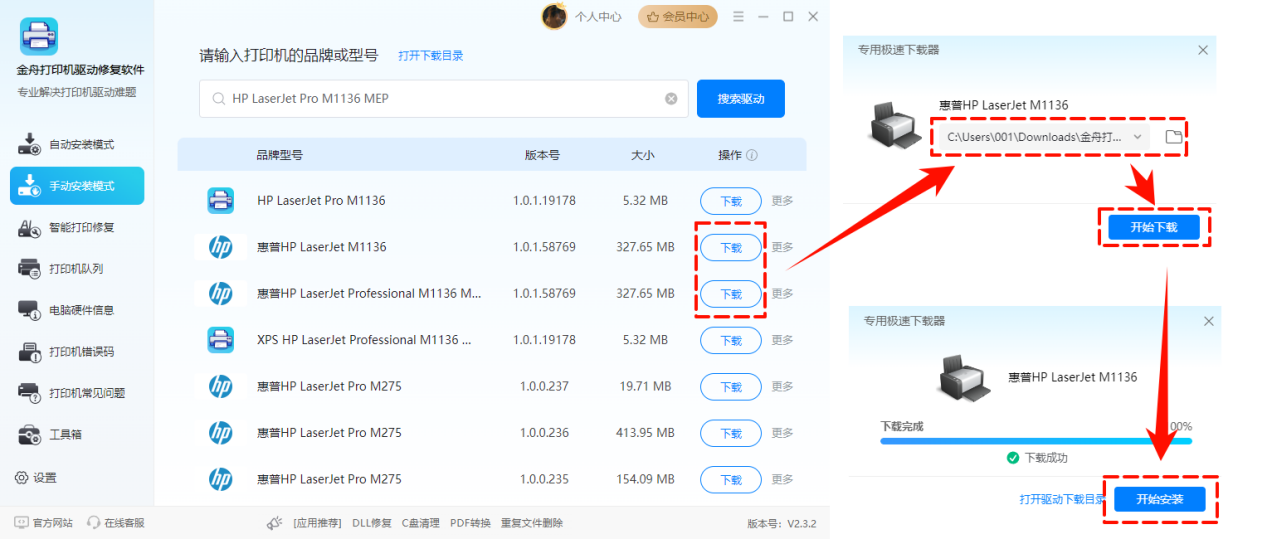This screenshot has height=539, width=1267.
Task: Click version text 版本号：V2.3.2
Action: [x=782, y=523]
